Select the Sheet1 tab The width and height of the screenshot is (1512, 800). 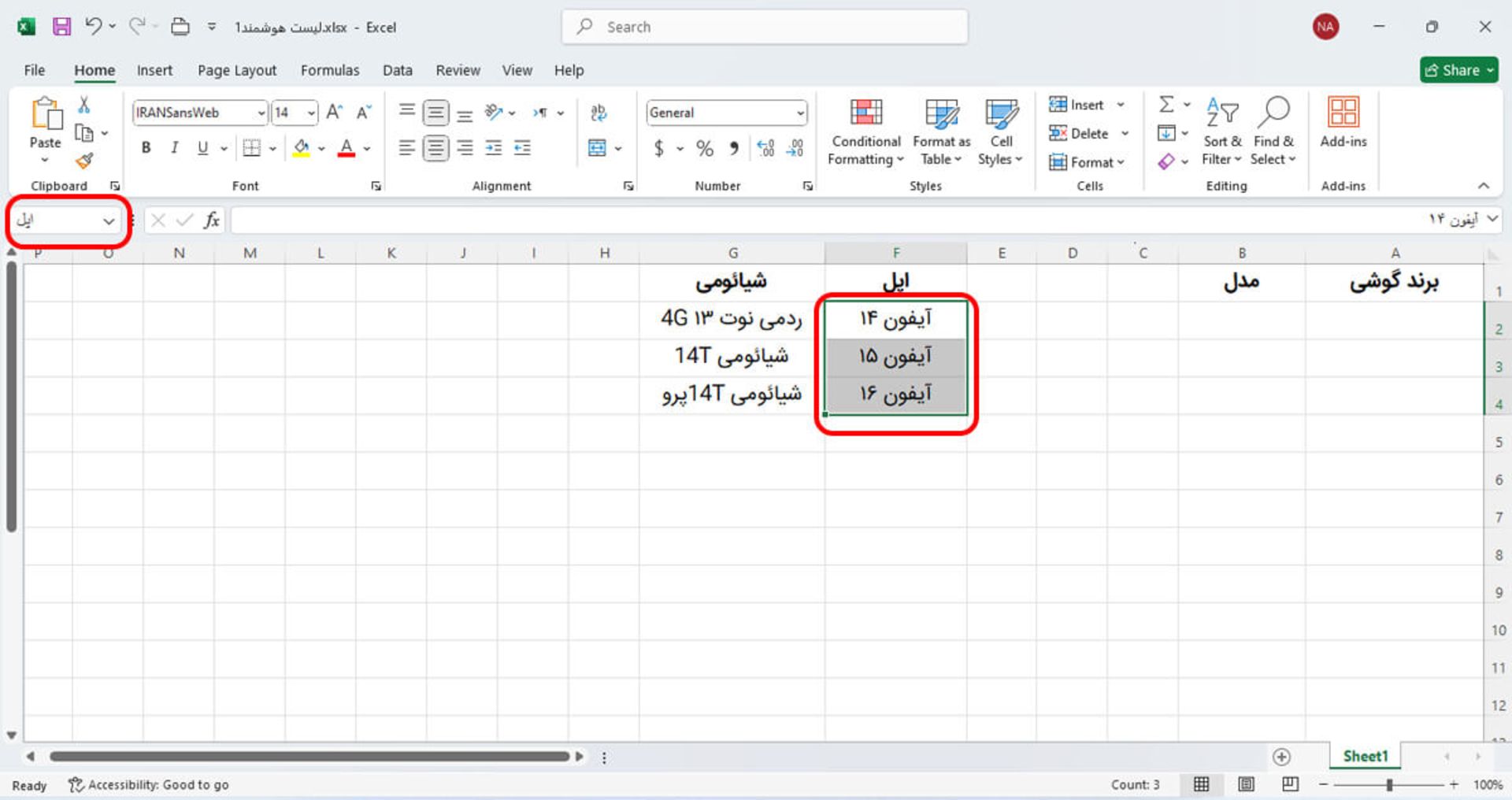(x=1365, y=757)
